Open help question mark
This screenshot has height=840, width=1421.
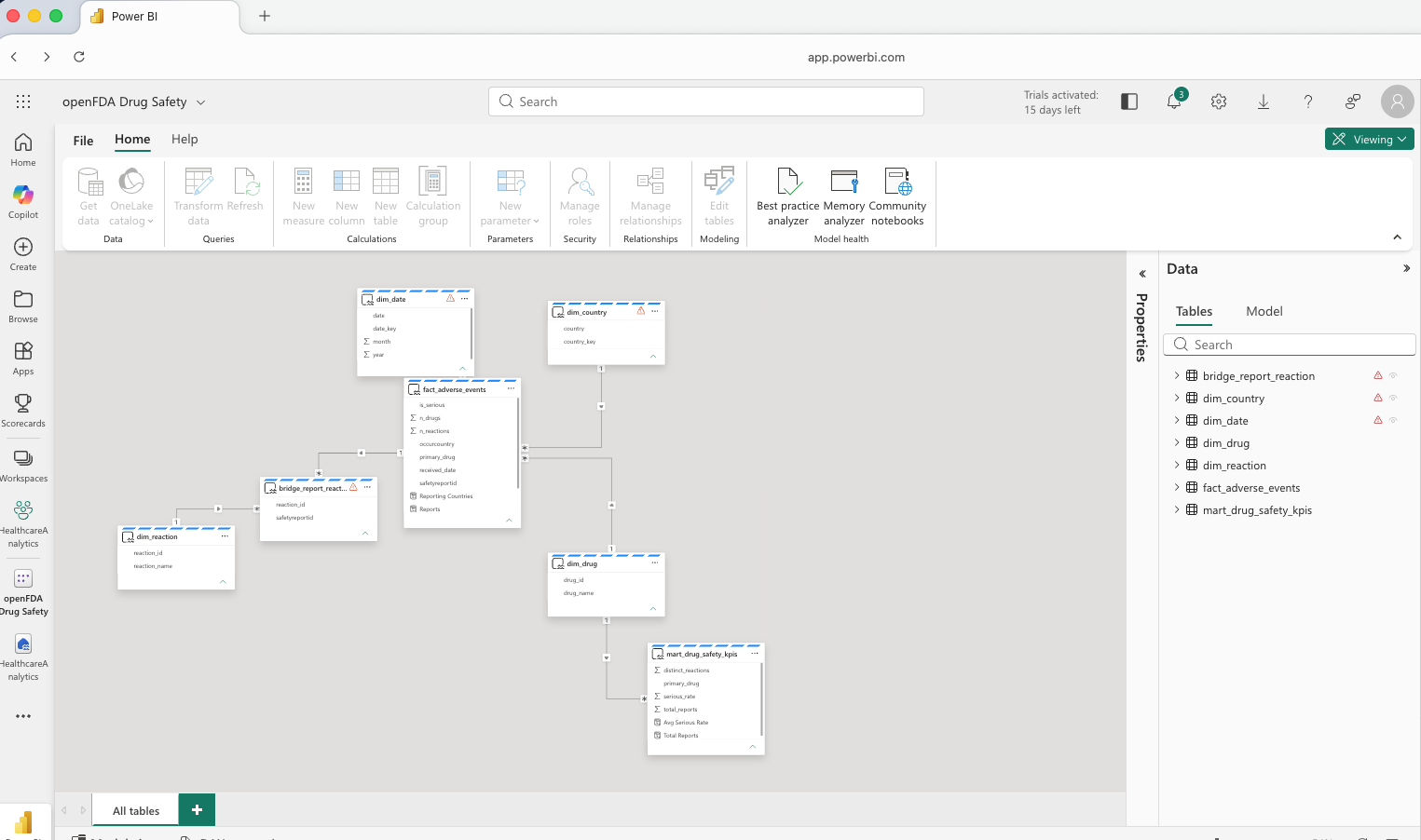1308,102
